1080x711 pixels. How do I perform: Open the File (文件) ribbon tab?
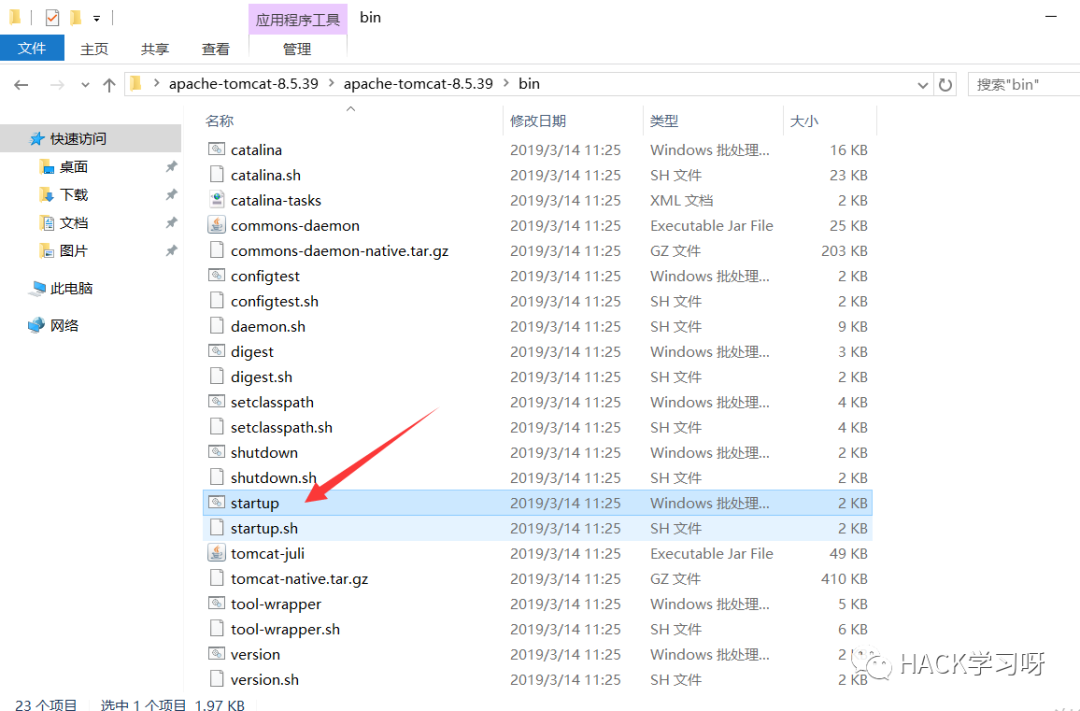click(32, 48)
